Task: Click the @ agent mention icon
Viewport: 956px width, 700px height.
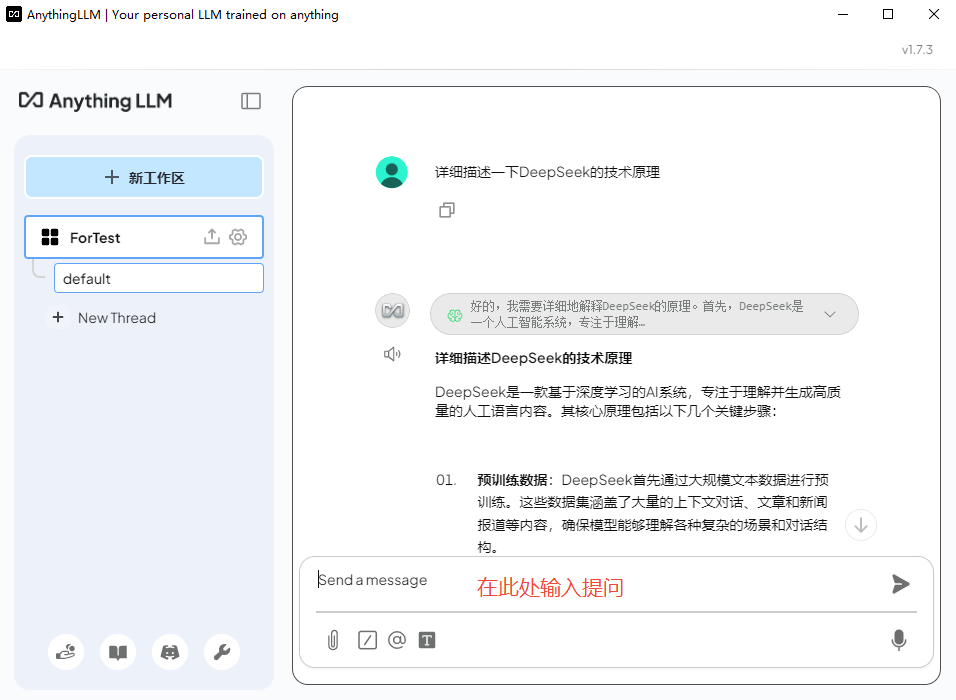Action: click(397, 640)
